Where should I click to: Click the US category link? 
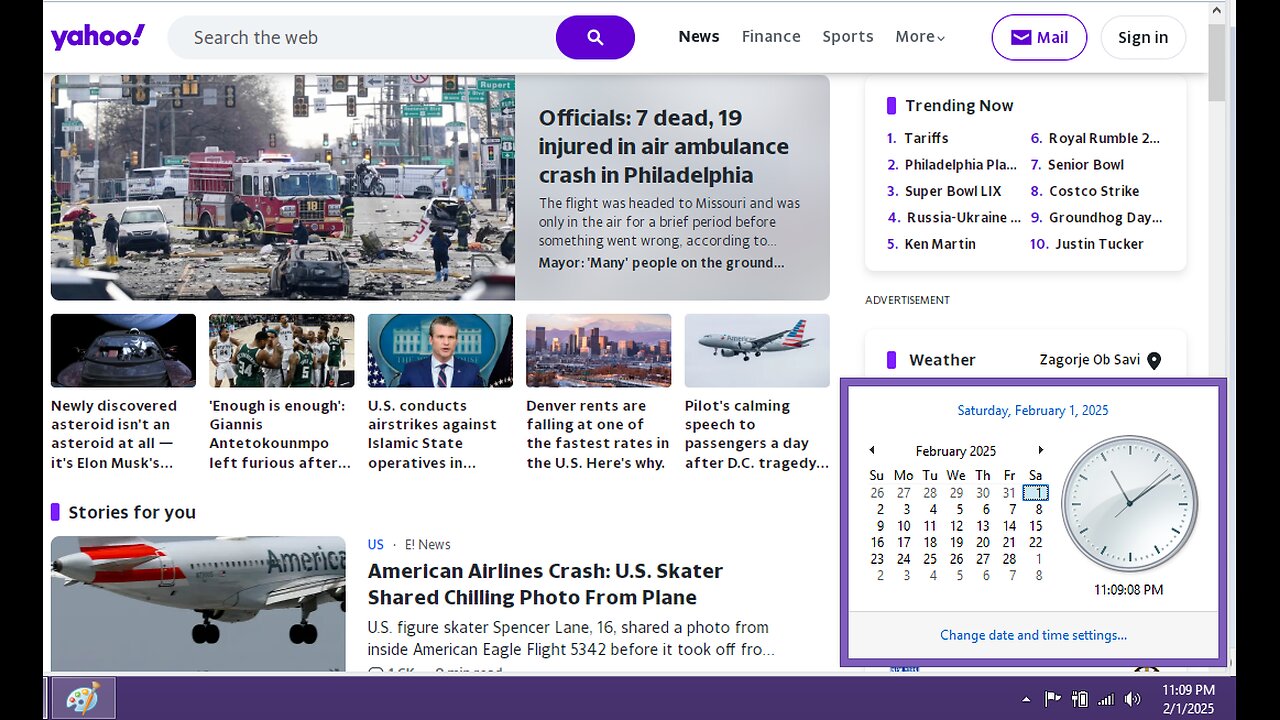point(376,545)
